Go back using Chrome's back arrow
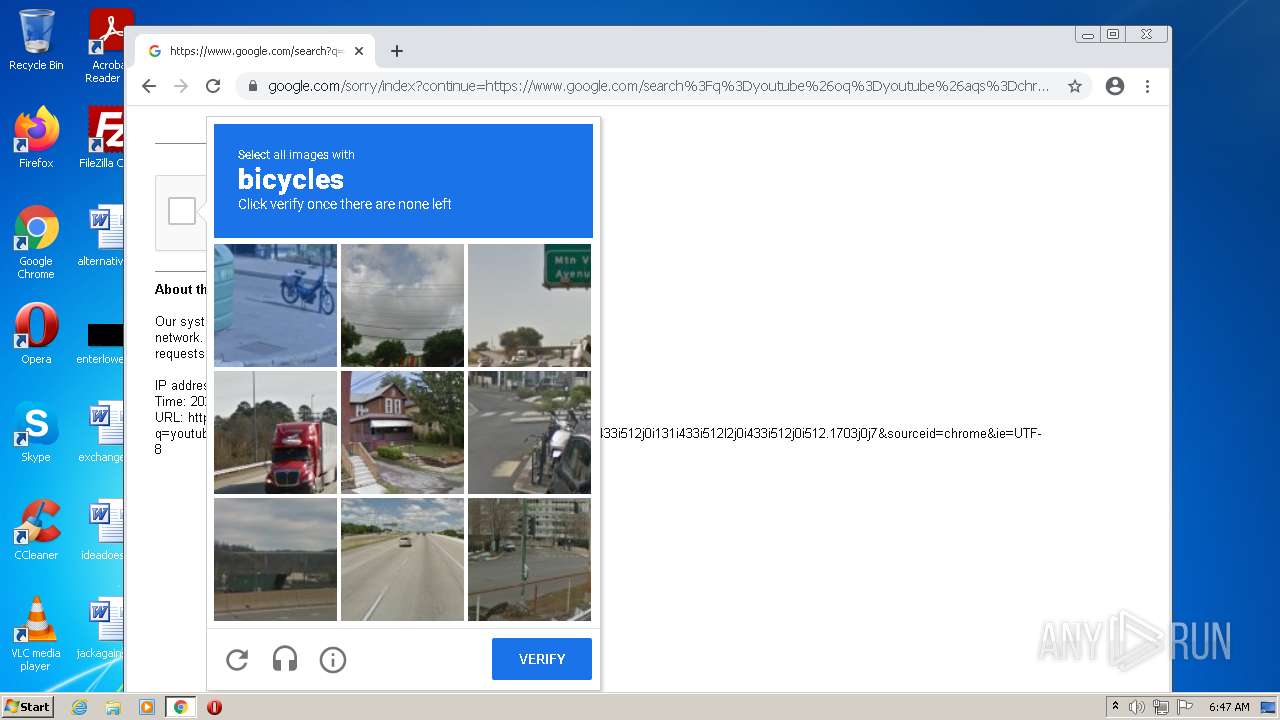The width and height of the screenshot is (1280, 720). tap(149, 86)
